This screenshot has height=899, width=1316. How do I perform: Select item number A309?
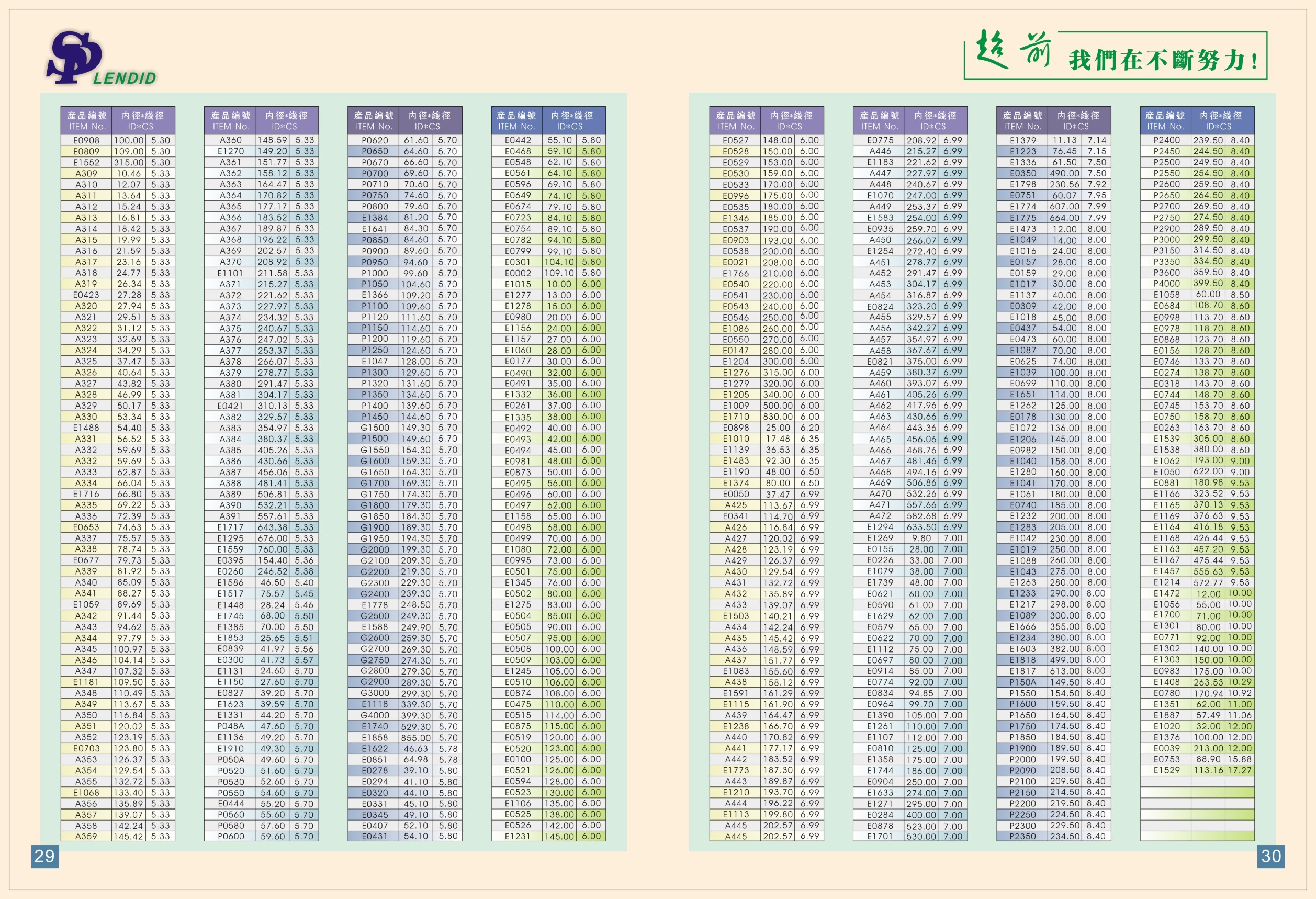(86, 173)
